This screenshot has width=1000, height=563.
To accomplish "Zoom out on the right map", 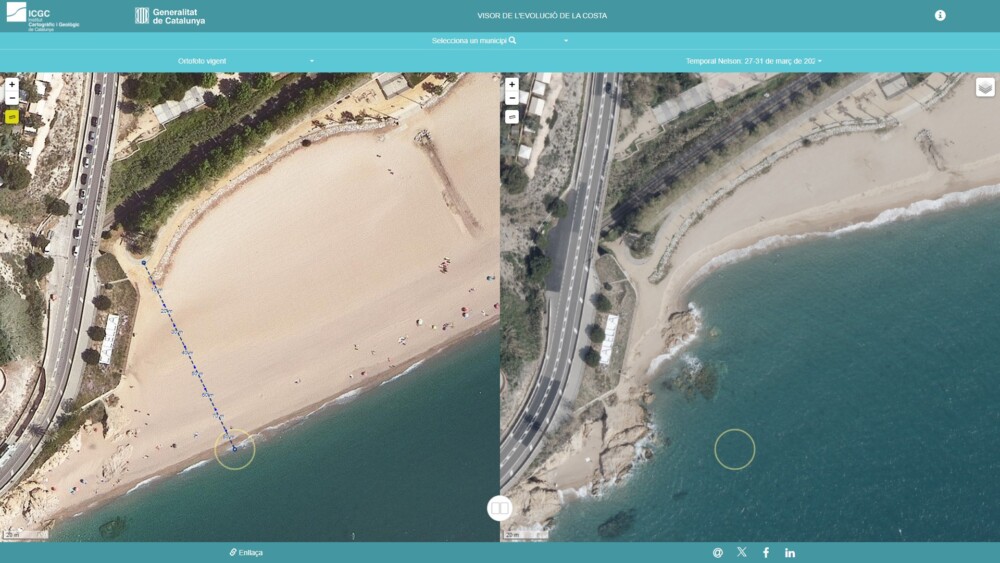I will click(512, 98).
